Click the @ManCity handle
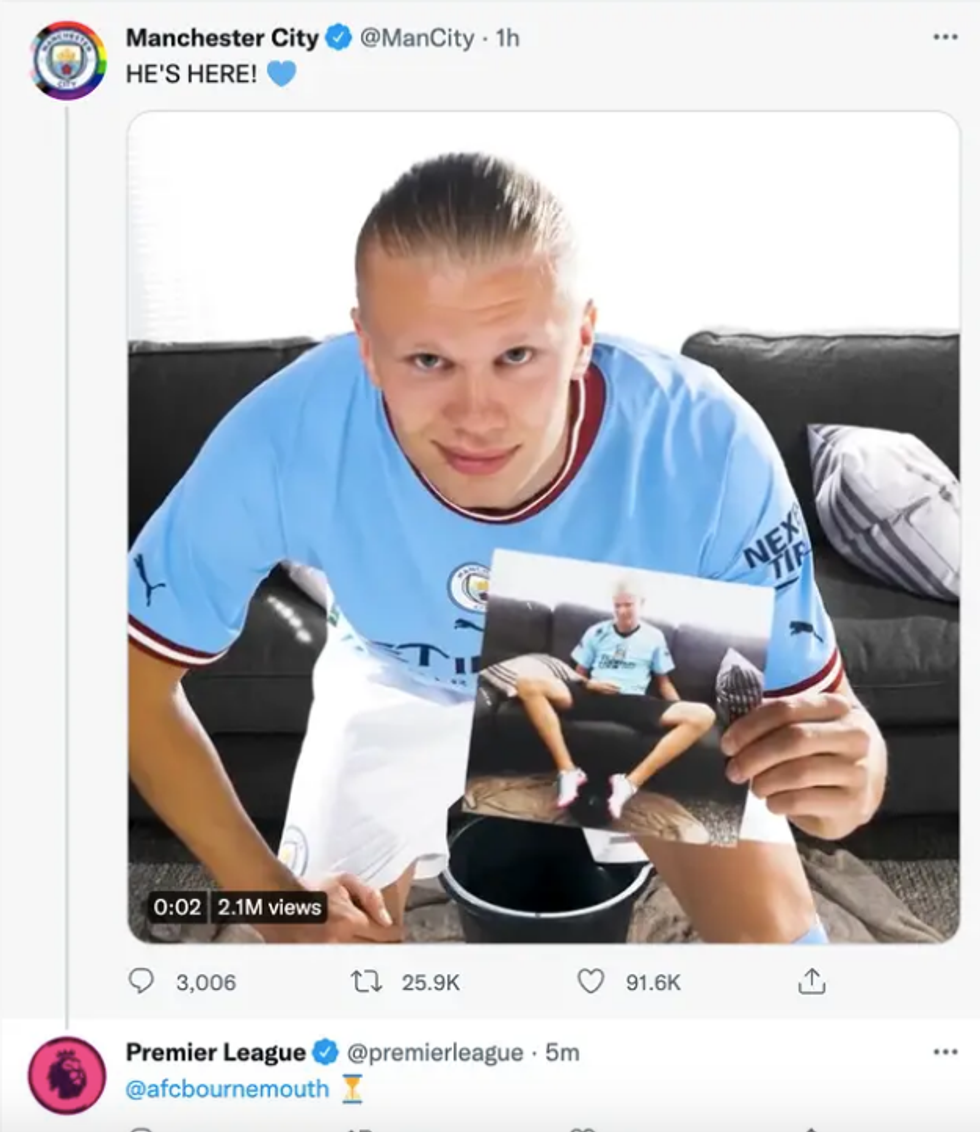This screenshot has height=1132, width=980. [x=415, y=39]
